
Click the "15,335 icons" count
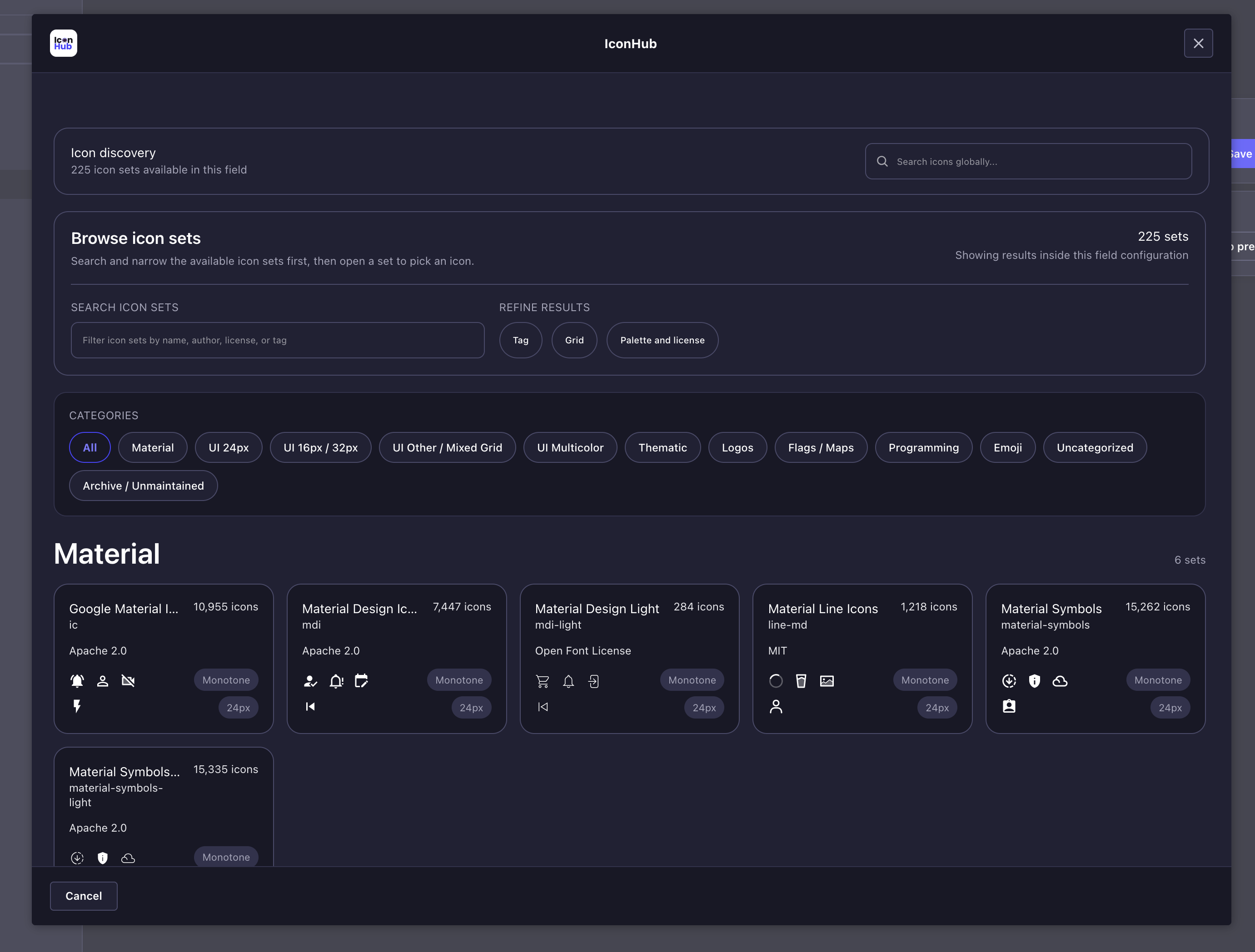coord(225,769)
